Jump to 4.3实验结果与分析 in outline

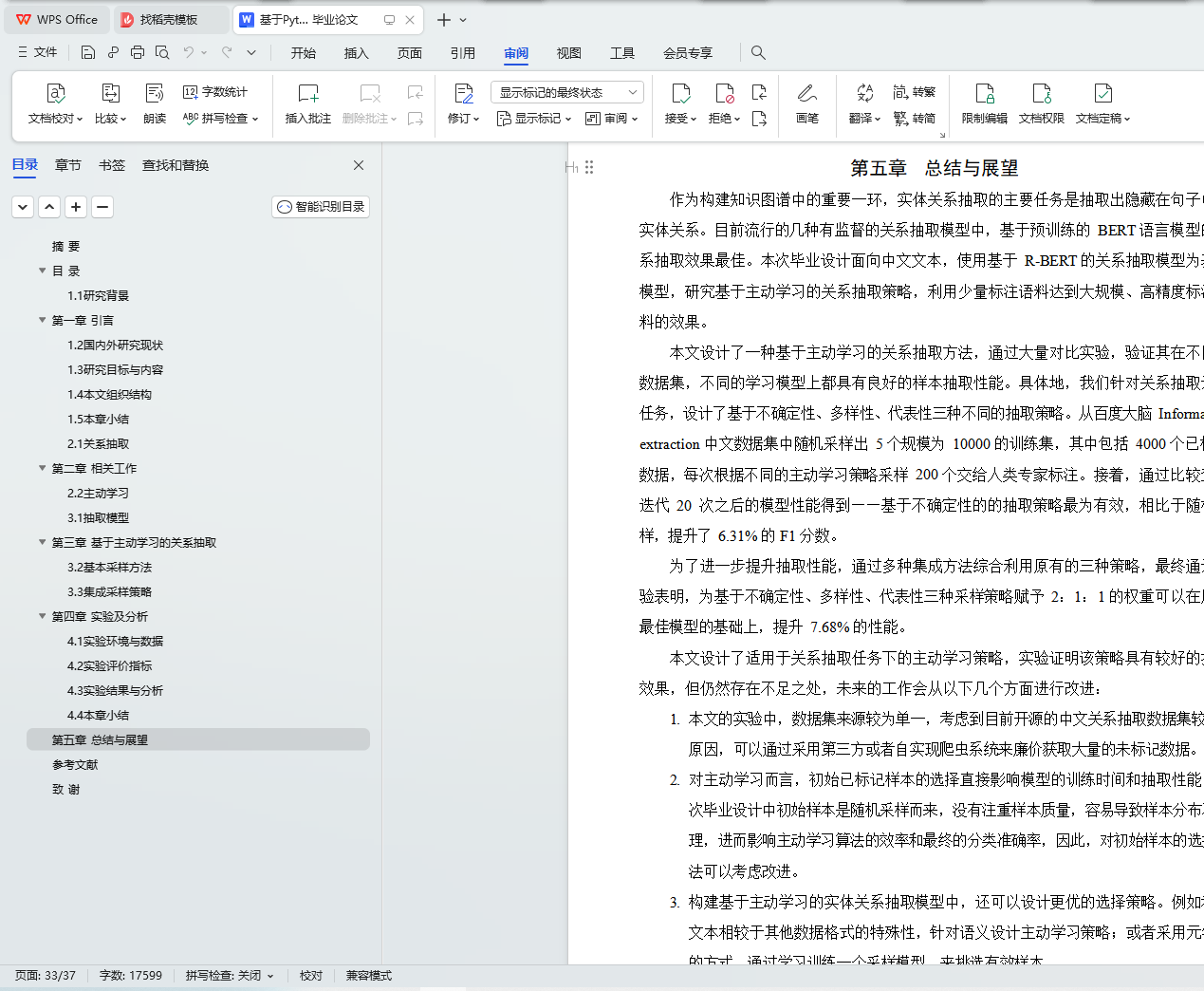pos(115,690)
